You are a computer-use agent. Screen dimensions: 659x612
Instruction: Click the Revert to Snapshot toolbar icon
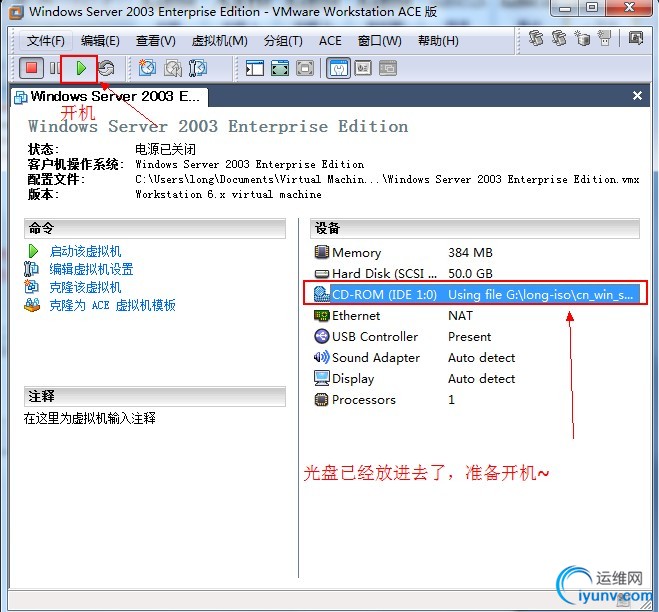[x=173, y=68]
